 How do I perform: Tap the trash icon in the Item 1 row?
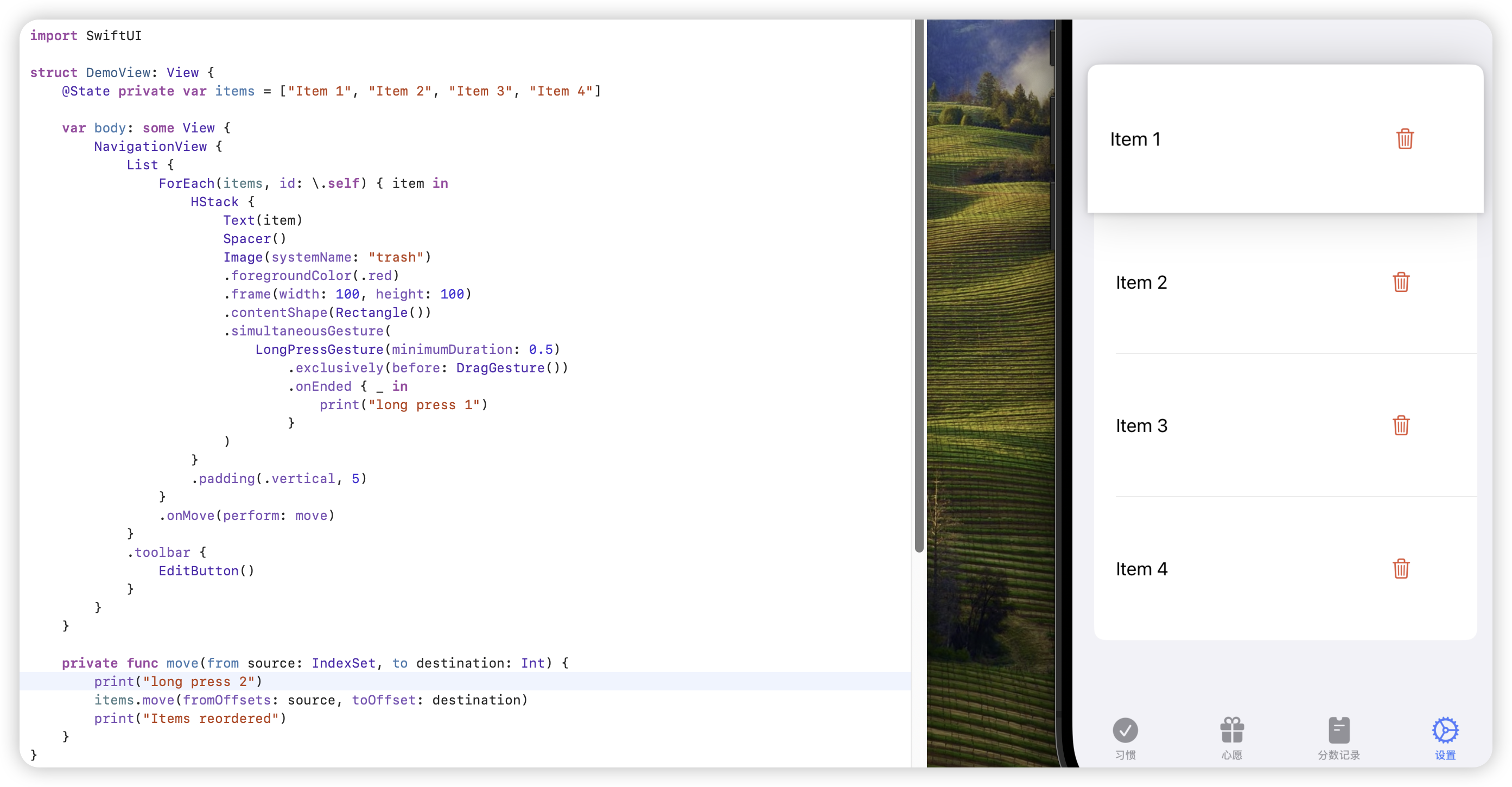coord(1405,139)
